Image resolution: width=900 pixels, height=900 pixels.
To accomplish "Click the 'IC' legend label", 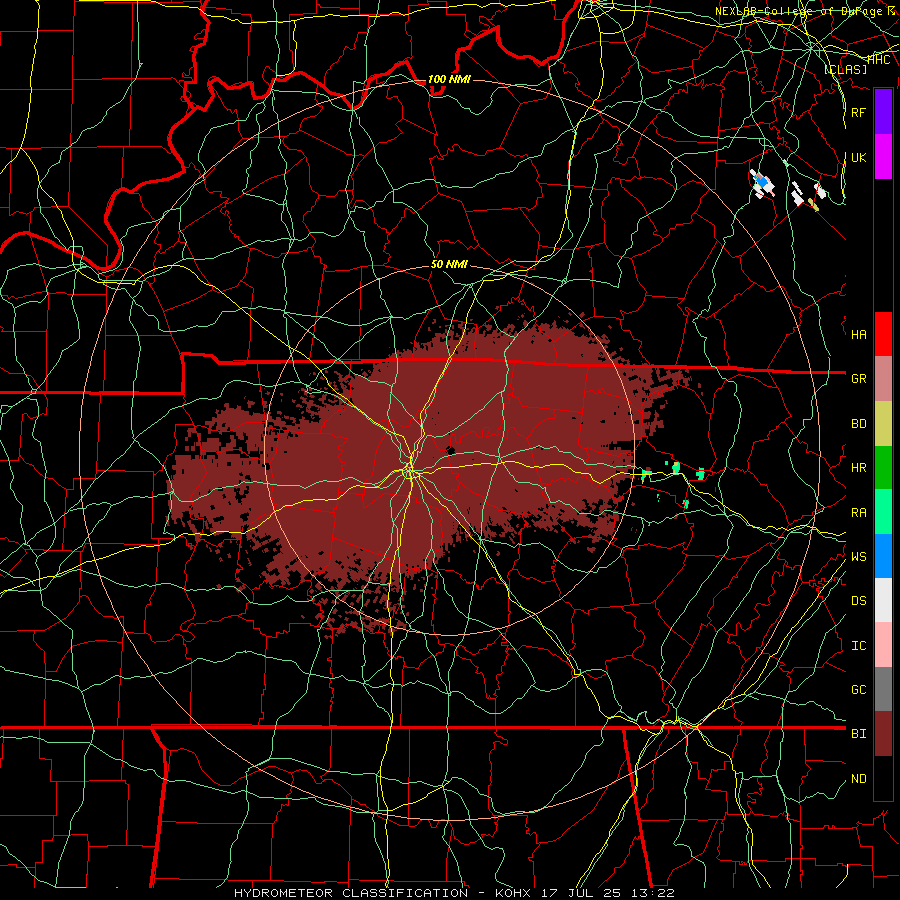I will click(x=859, y=646).
